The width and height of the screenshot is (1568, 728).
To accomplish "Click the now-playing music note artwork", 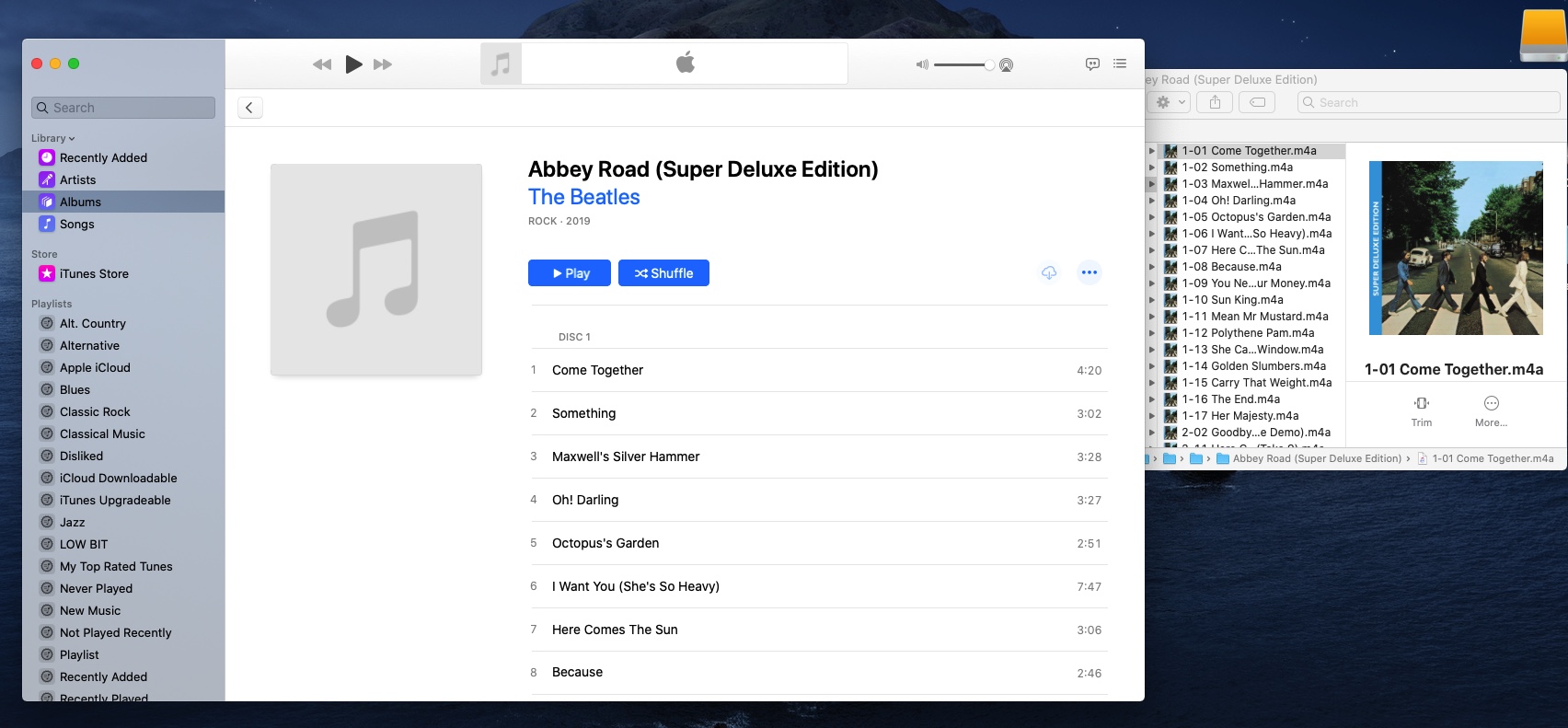I will (x=501, y=64).
